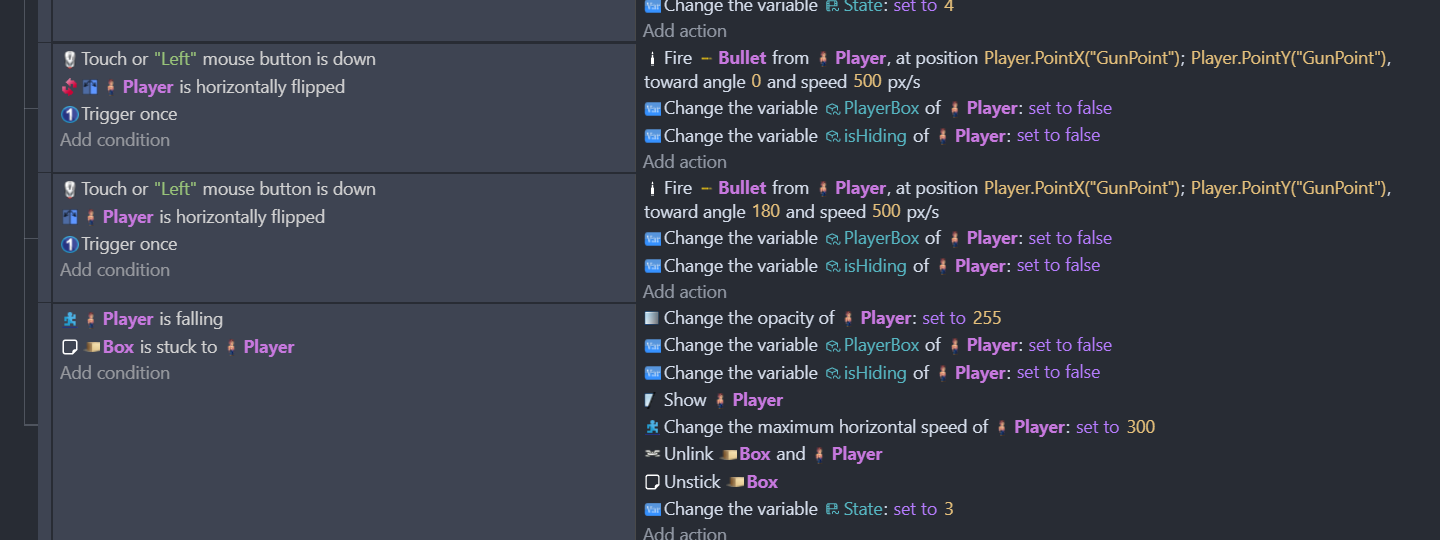This screenshot has height=540, width=1440.
Task: Click the platformer icon beside "Player is falling"
Action: point(69,319)
